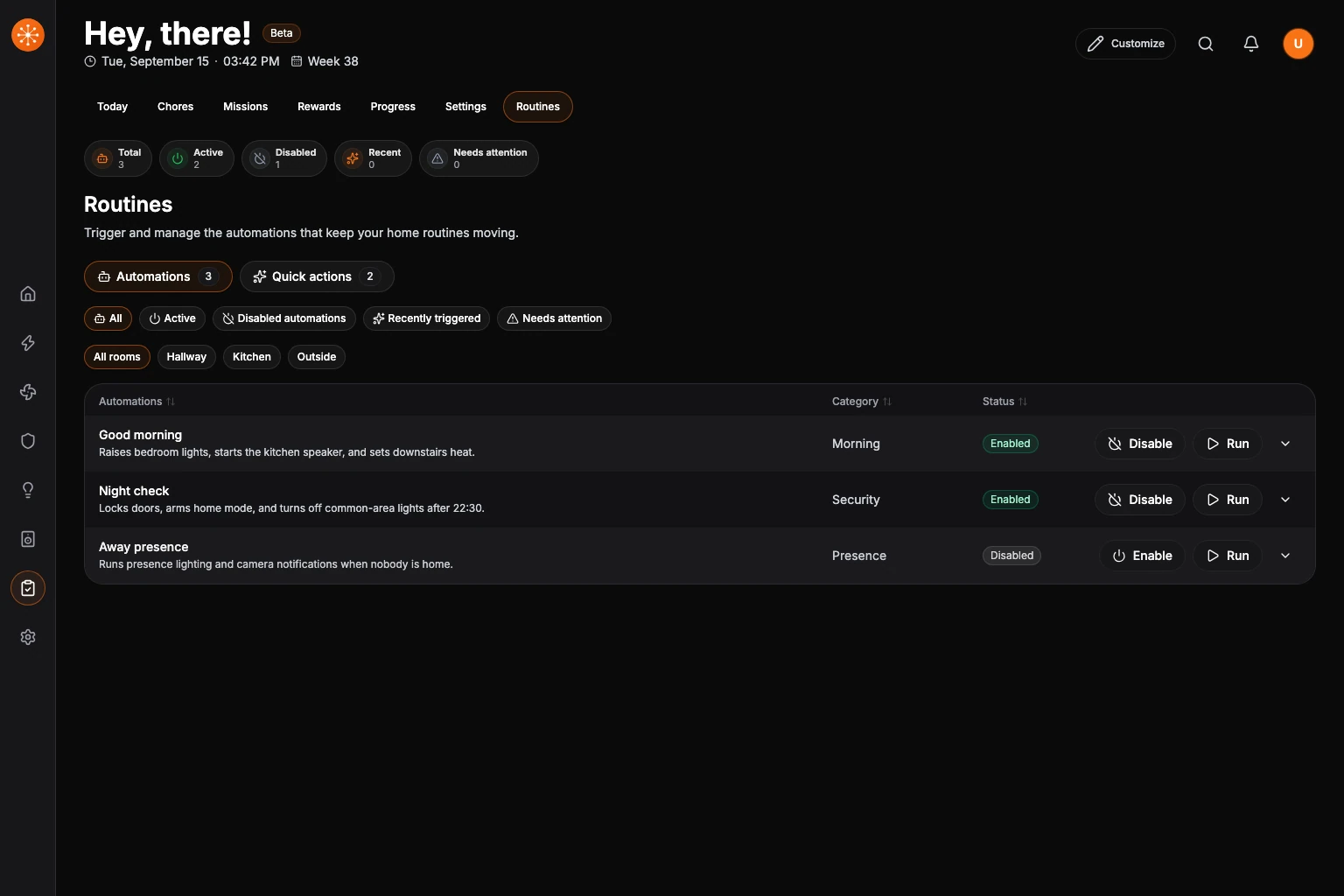The image size is (1344, 896).
Task: Switch to the Chores tab
Action: (175, 107)
